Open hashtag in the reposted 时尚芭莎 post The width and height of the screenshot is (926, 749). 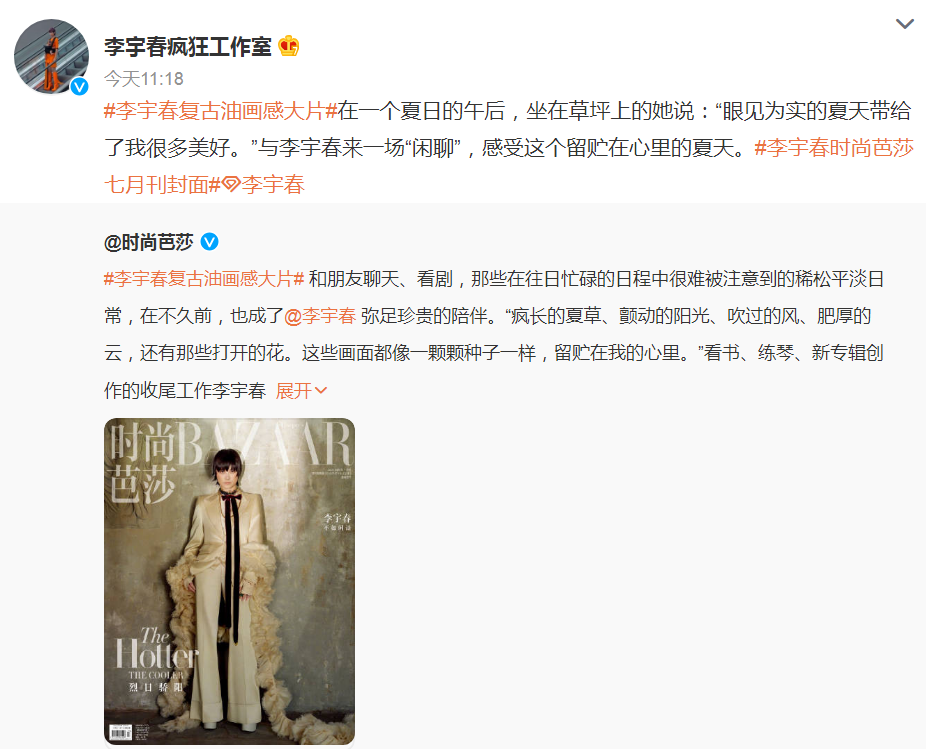(204, 279)
